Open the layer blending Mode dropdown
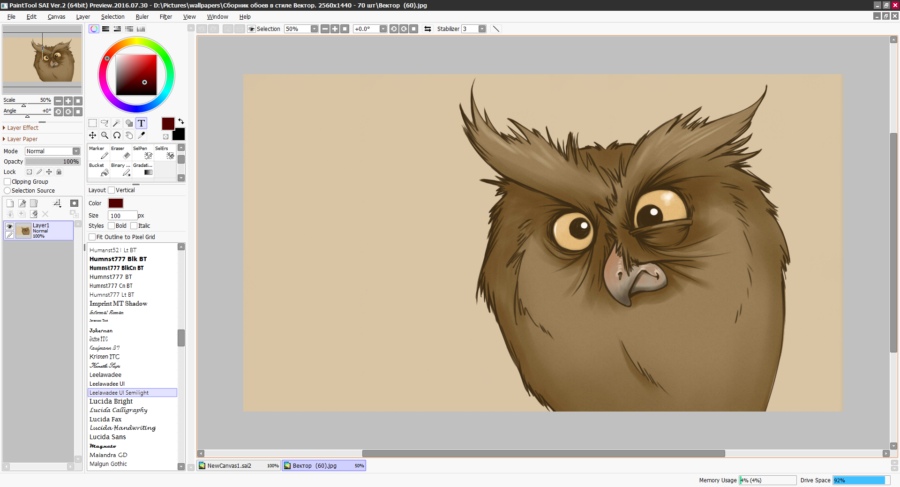This screenshot has width=900, height=487. pyautogui.click(x=52, y=151)
